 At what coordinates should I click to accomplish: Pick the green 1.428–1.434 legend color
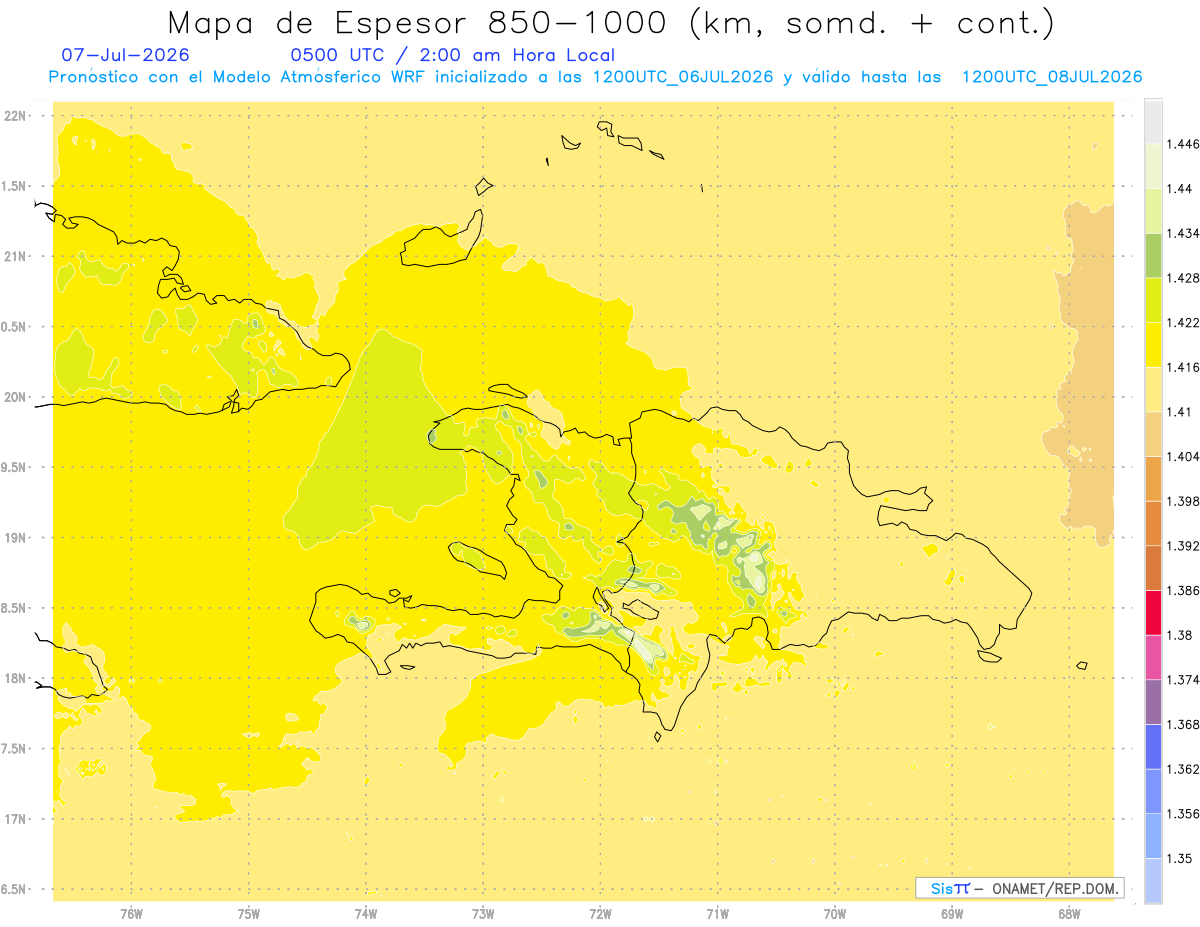1153,256
